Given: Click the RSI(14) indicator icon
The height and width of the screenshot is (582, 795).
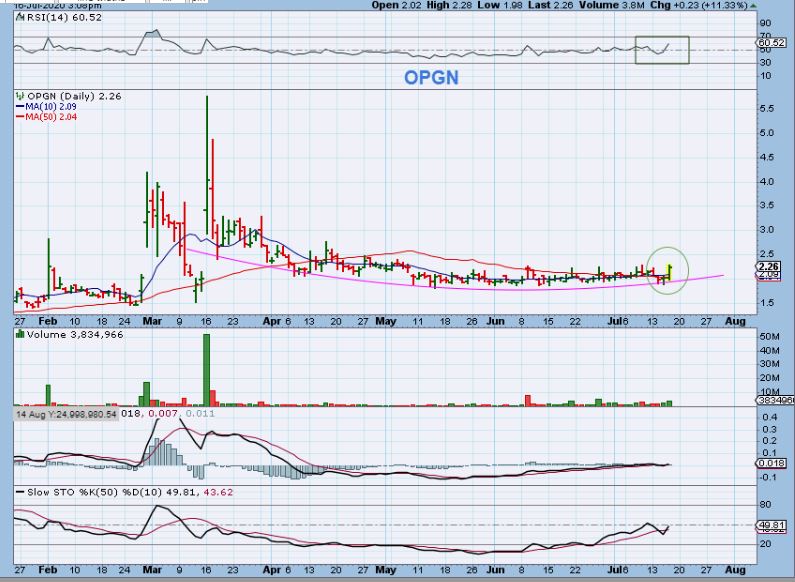Looking at the screenshot, I should 19,18.
